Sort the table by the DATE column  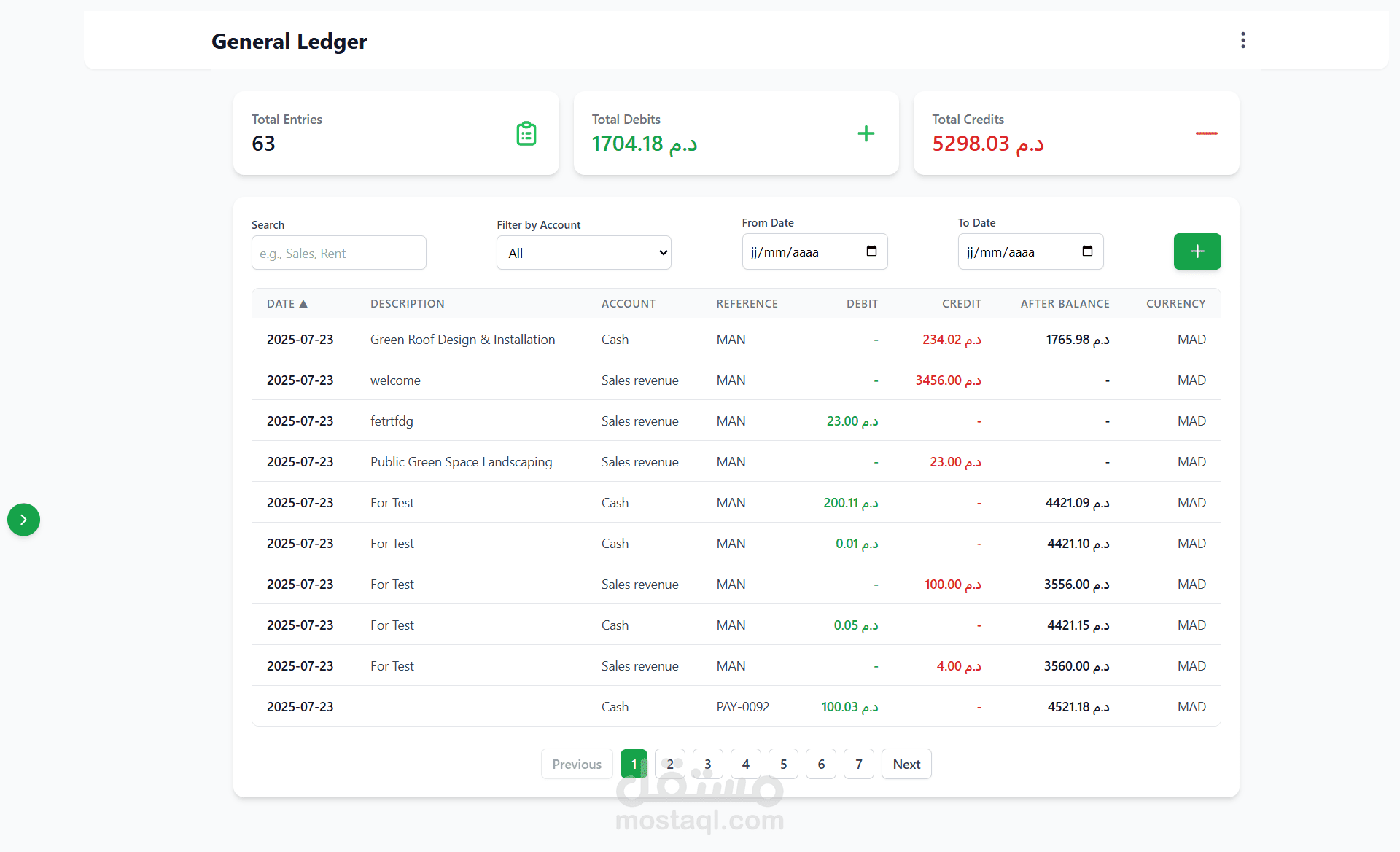(287, 304)
